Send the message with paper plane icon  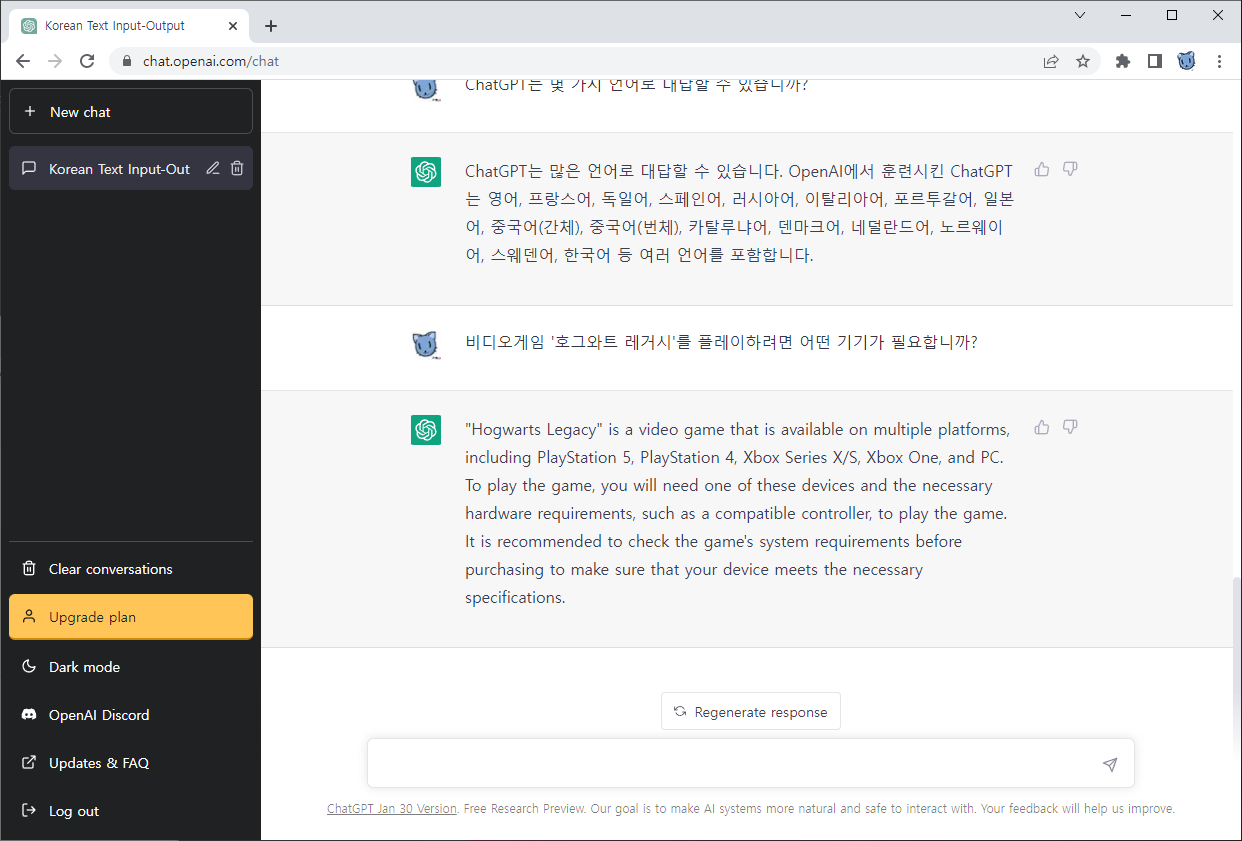coord(1110,764)
